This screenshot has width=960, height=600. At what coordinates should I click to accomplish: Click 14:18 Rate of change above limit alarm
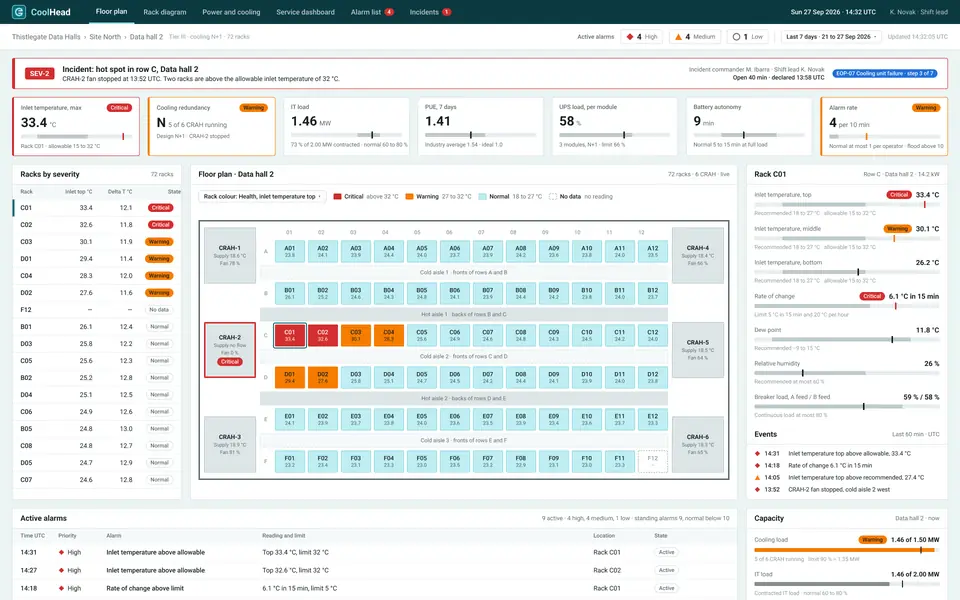point(375,588)
